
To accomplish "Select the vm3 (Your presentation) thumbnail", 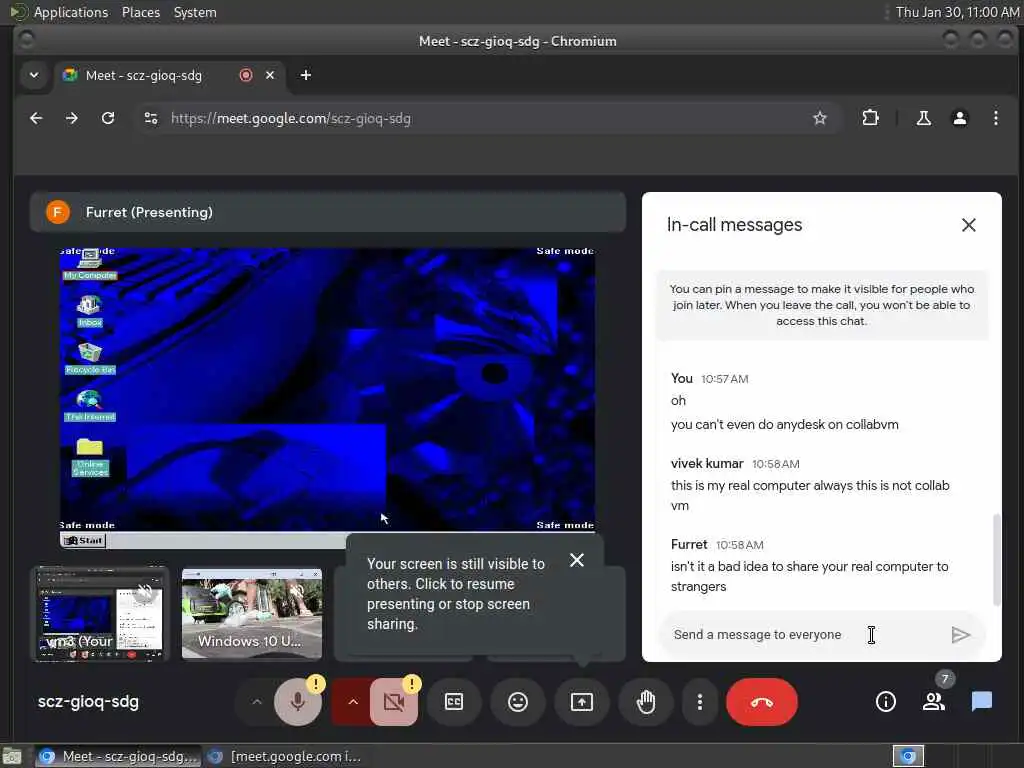I will [x=100, y=614].
